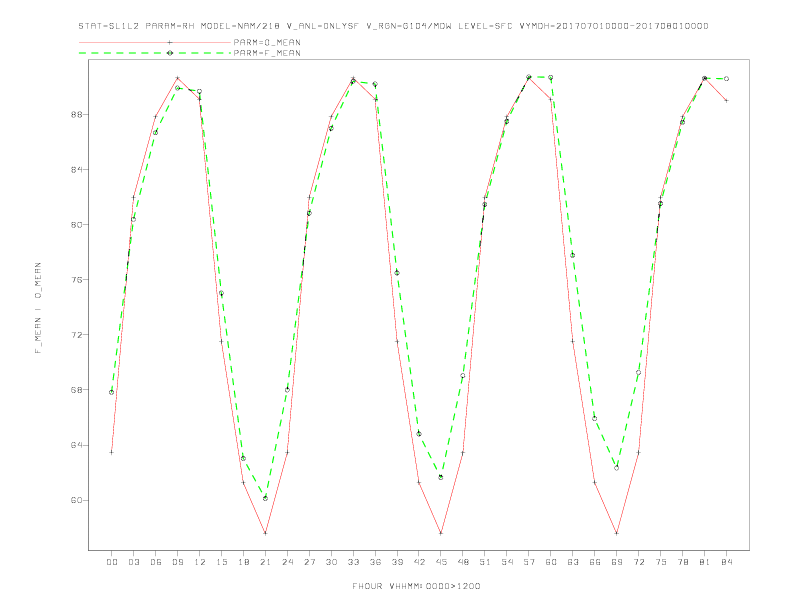The height and width of the screenshot is (612, 792).
Task: Click the x-axis tick label 21
Action: pos(265,562)
